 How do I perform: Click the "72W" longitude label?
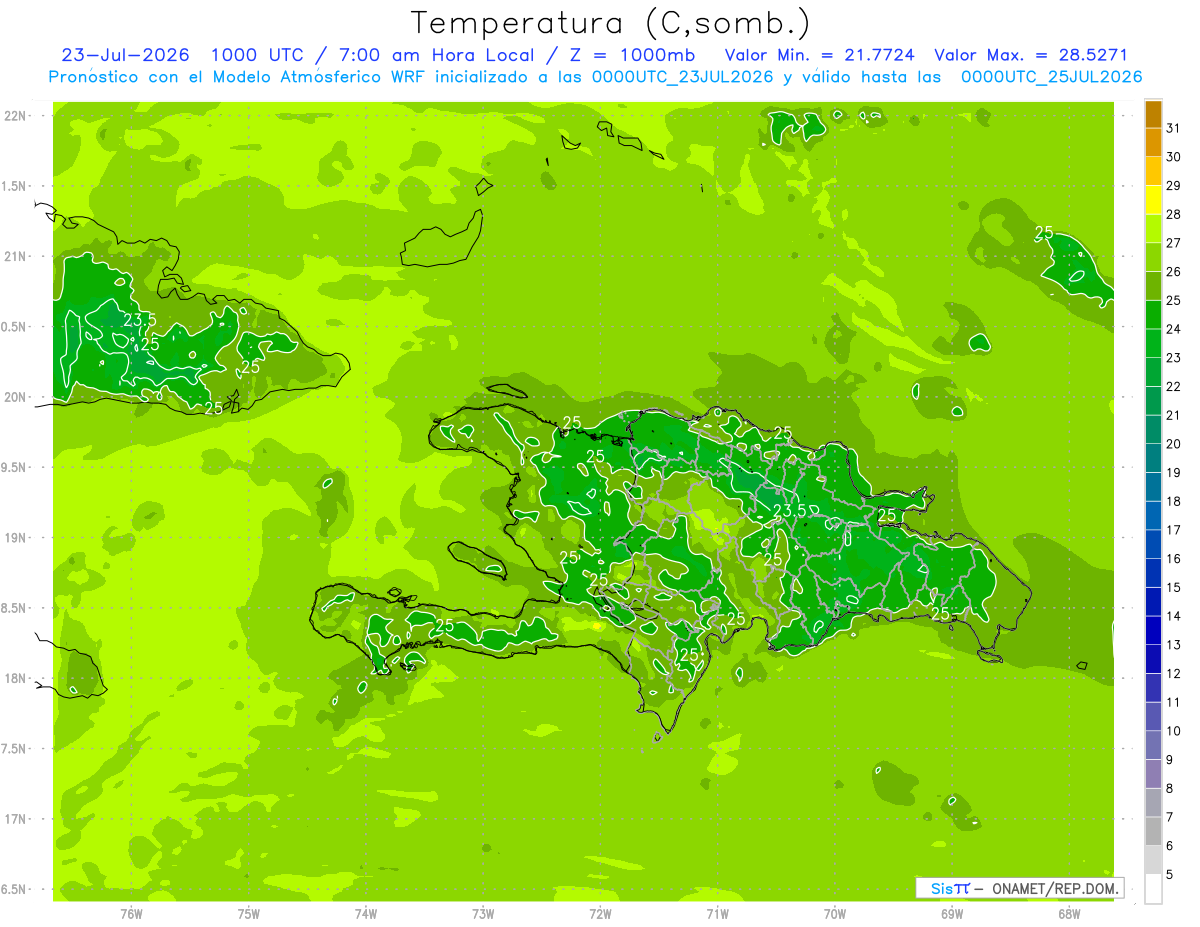pyautogui.click(x=600, y=914)
